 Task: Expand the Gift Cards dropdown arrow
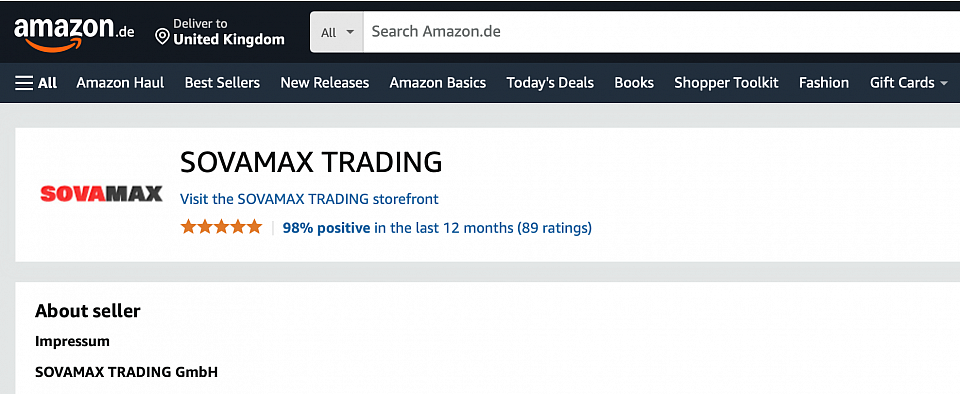pos(943,83)
